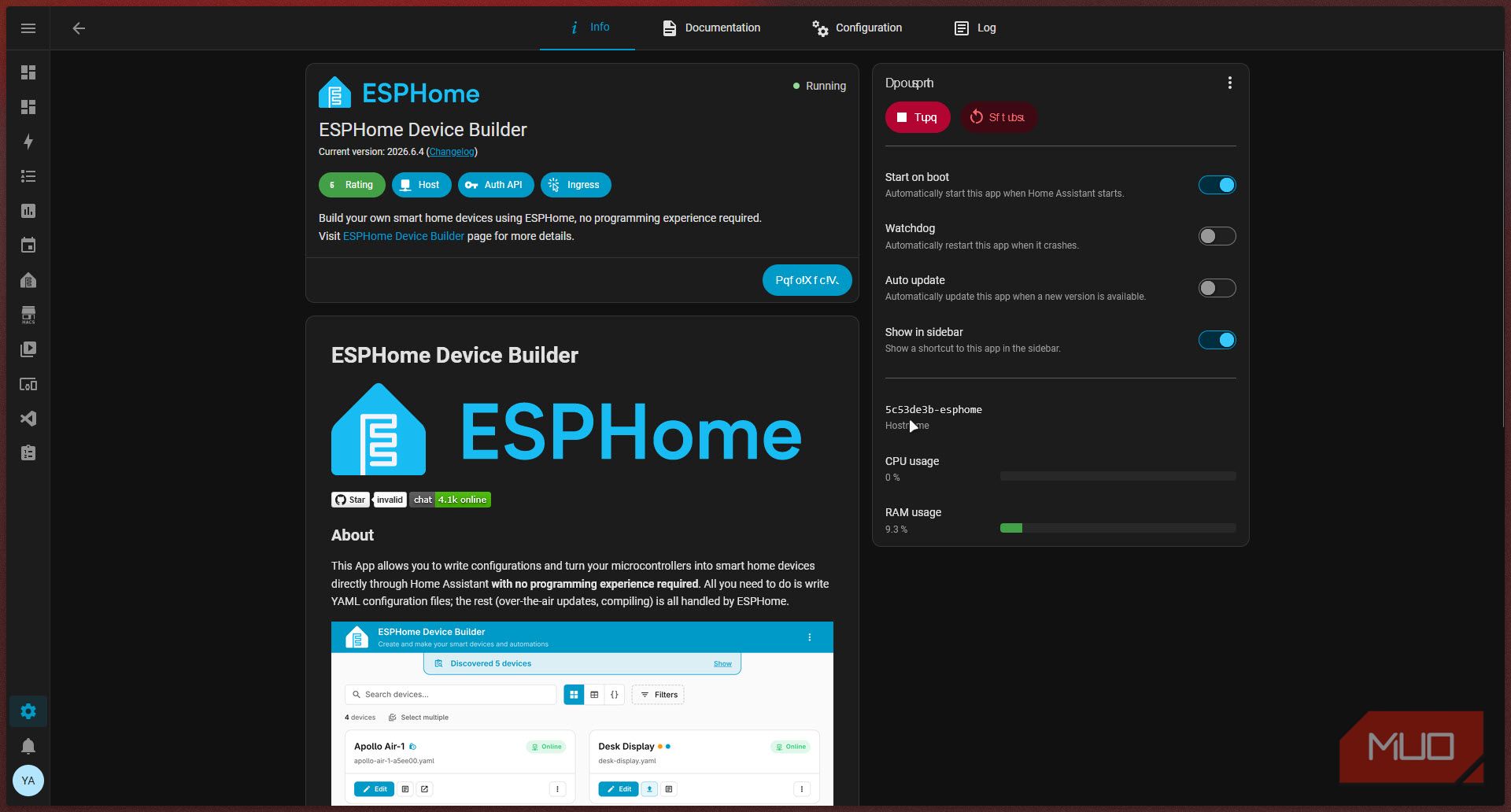This screenshot has height=812, width=1511.
Task: Open the Changelog link
Action: click(x=452, y=152)
